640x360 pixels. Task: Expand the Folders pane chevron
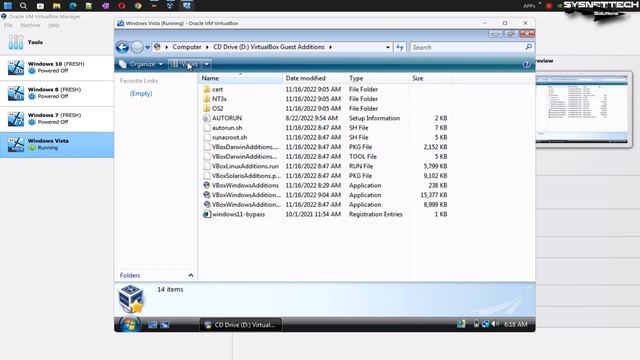[x=191, y=276]
